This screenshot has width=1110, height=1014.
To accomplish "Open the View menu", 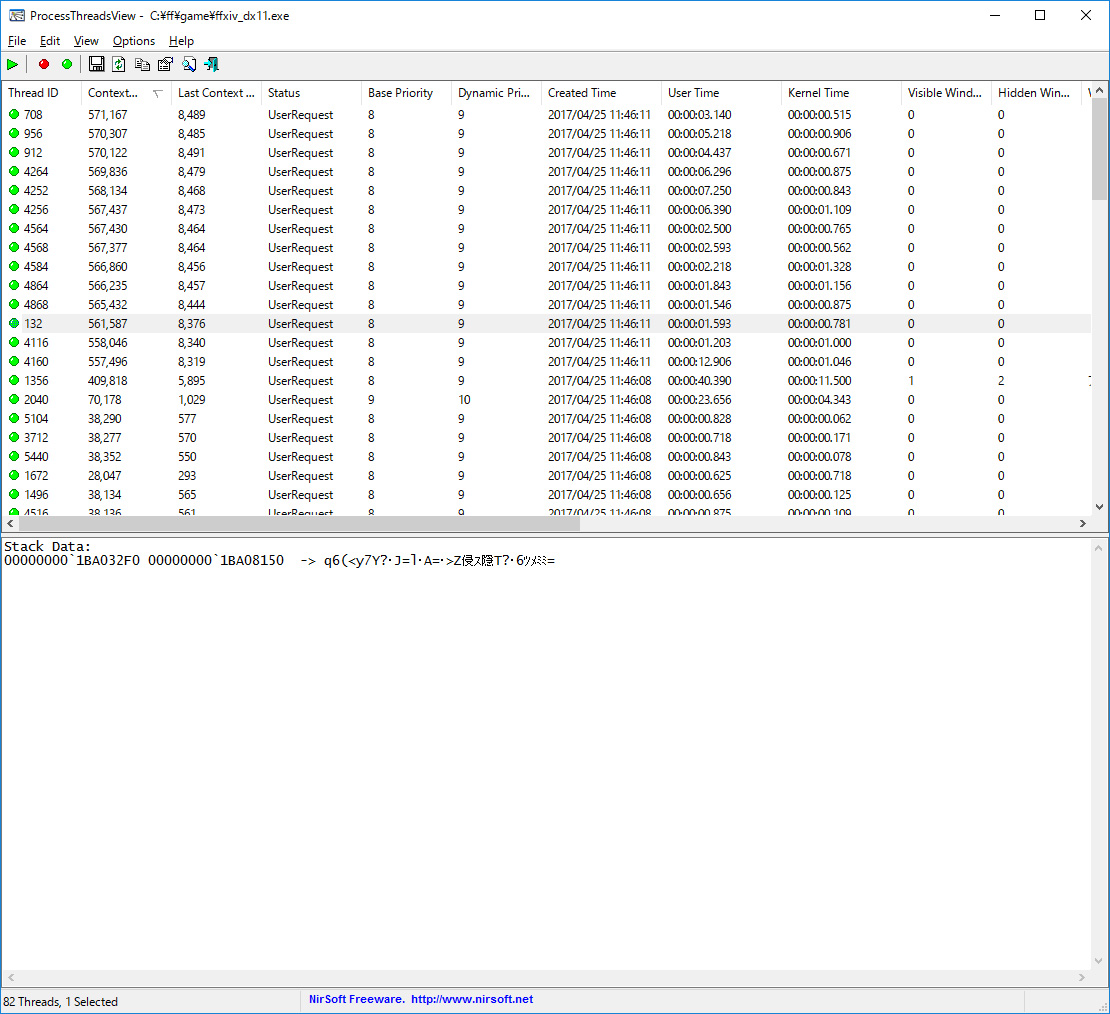I will [86, 41].
